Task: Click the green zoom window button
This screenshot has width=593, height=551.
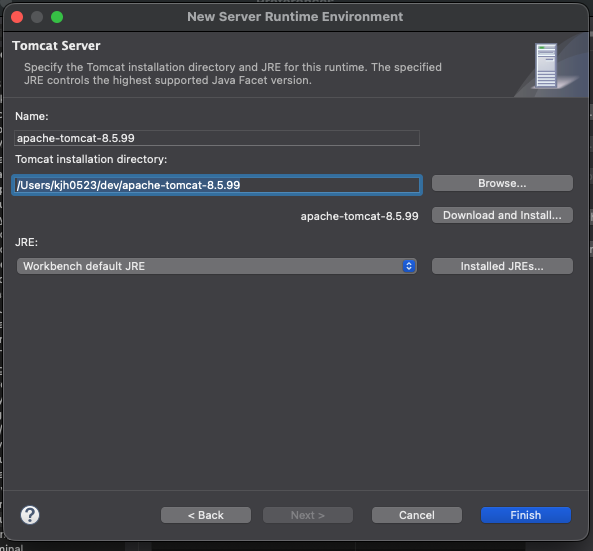Action: pos(57,17)
